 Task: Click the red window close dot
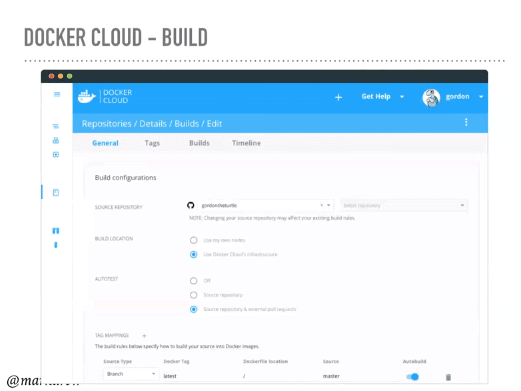pyautogui.click(x=51, y=76)
